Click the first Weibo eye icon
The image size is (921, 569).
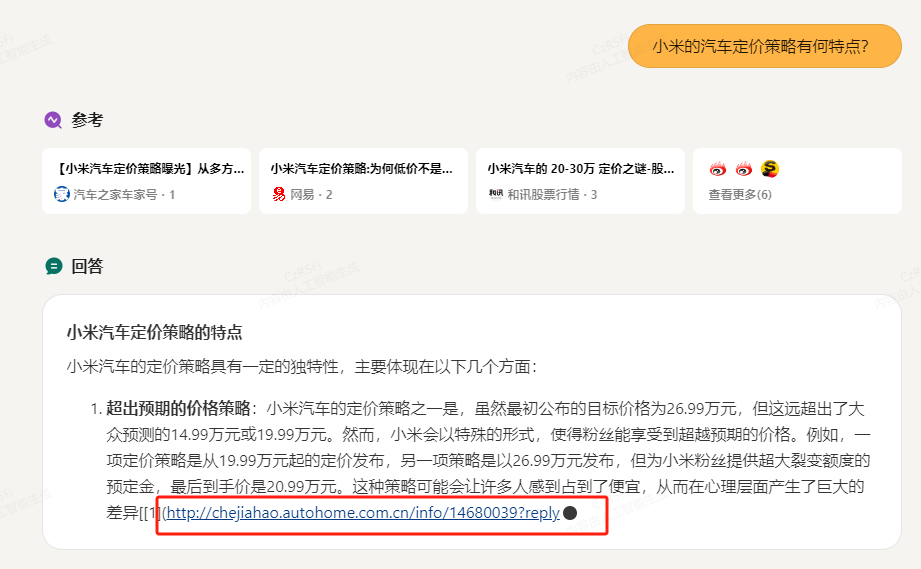718,169
